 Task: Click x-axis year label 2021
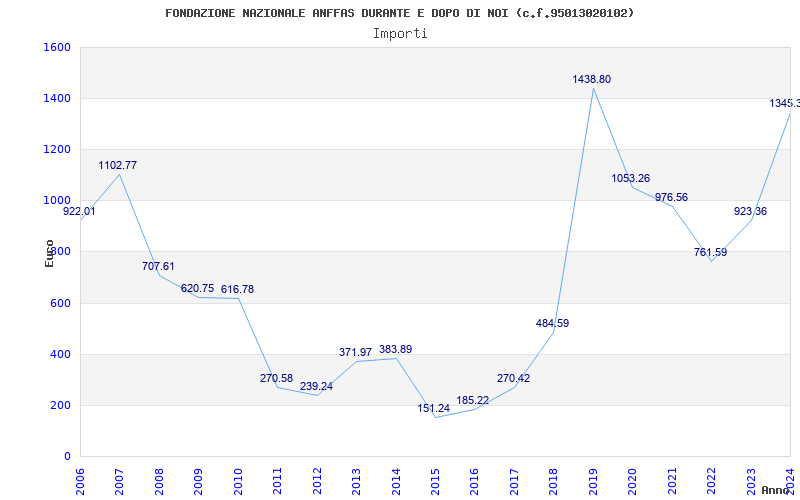(672, 481)
